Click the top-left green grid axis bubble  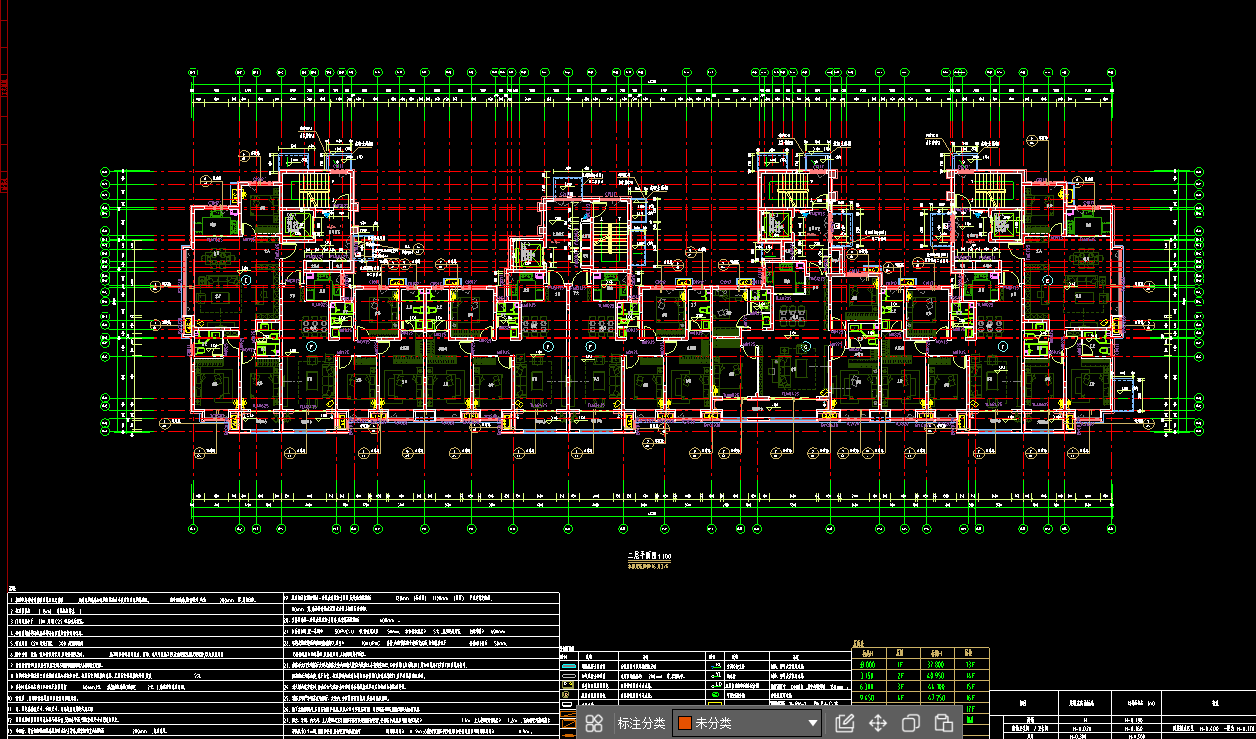coord(193,73)
